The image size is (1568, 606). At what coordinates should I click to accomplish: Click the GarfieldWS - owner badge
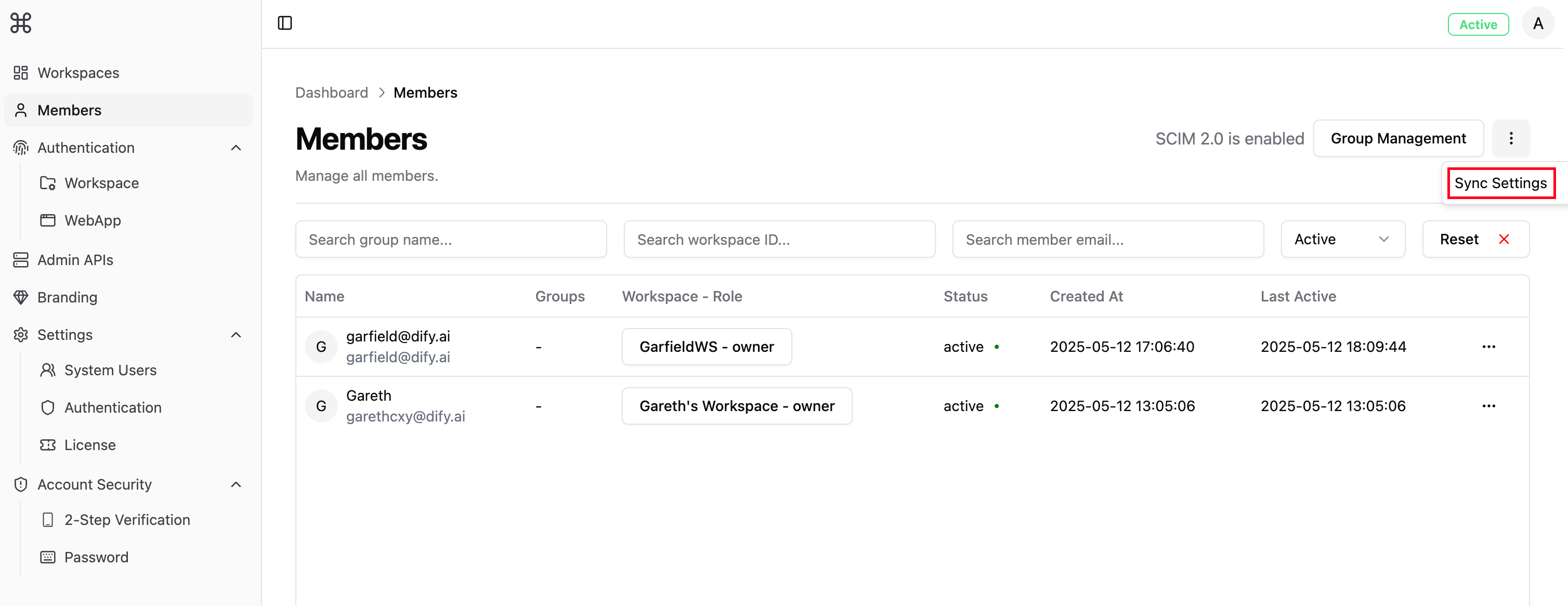pos(707,347)
